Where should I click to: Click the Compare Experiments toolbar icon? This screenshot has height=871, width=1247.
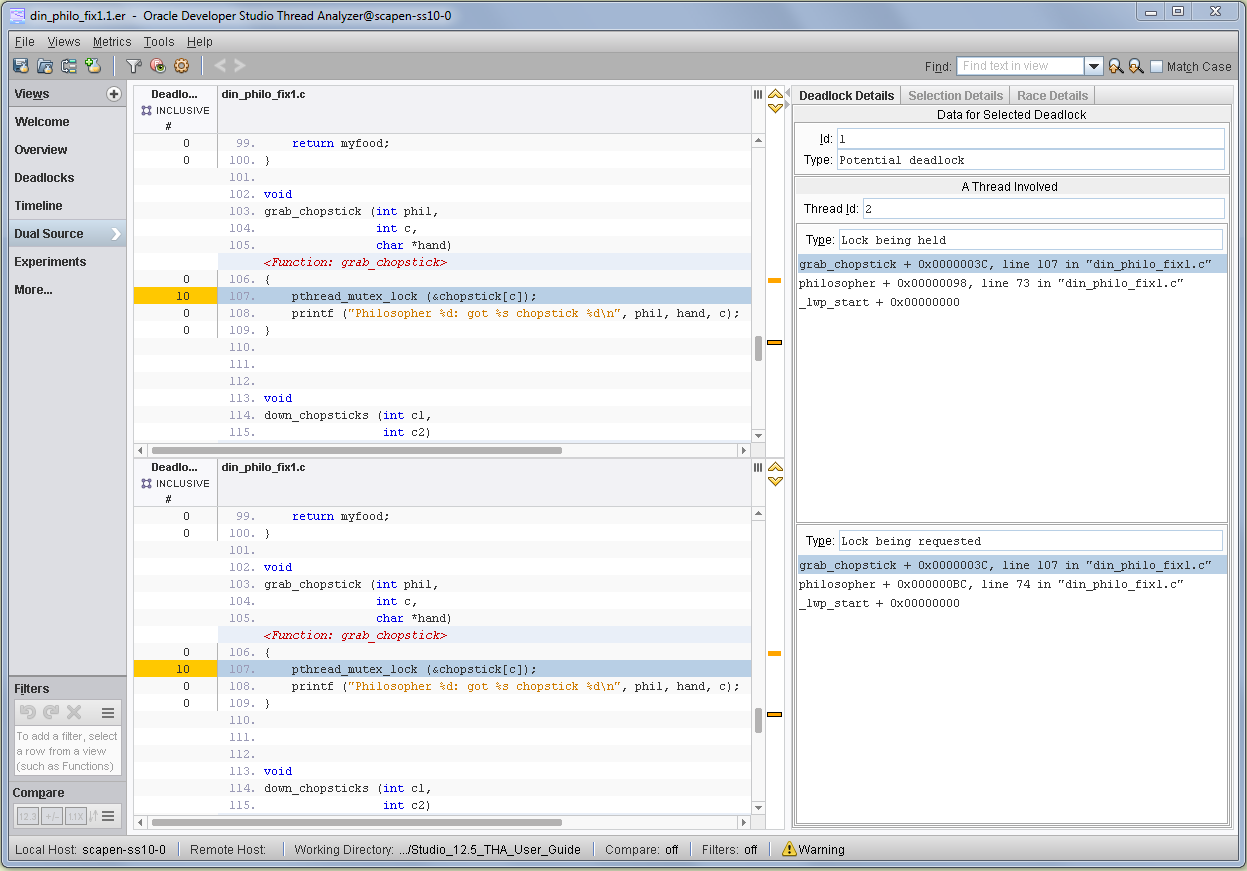pyautogui.click(x=69, y=66)
